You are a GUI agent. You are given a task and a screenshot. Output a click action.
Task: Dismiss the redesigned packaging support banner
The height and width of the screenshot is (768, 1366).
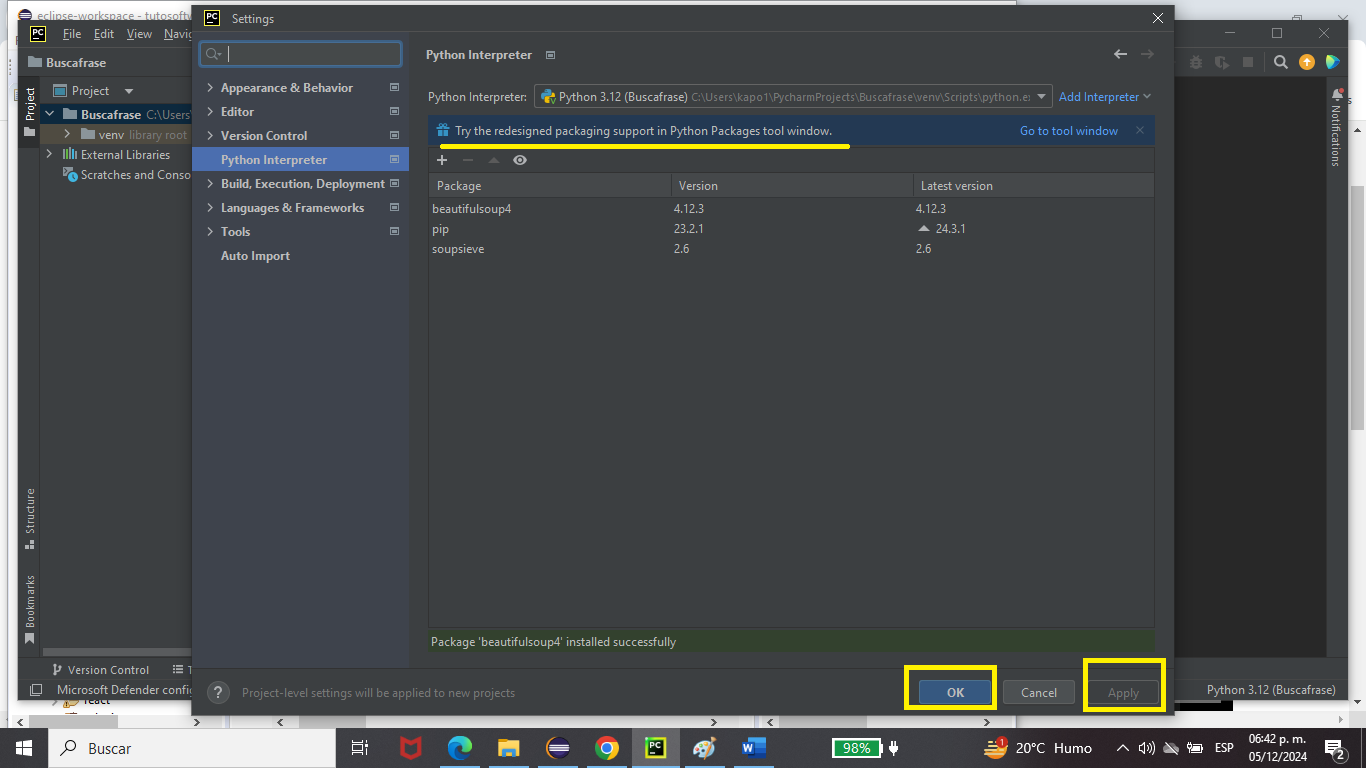tap(1140, 130)
